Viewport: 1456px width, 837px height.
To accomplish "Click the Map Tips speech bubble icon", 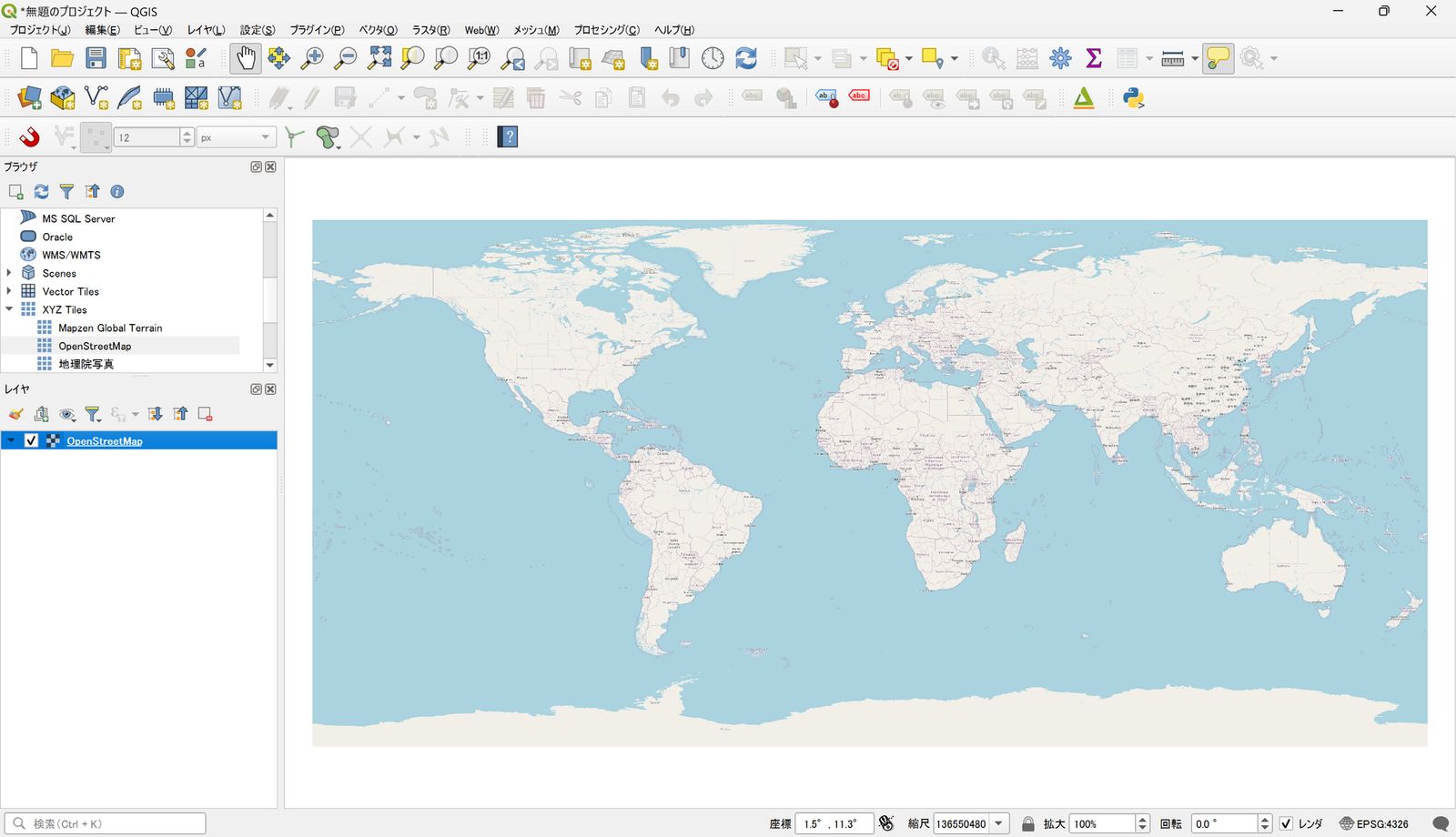I will [x=1218, y=58].
